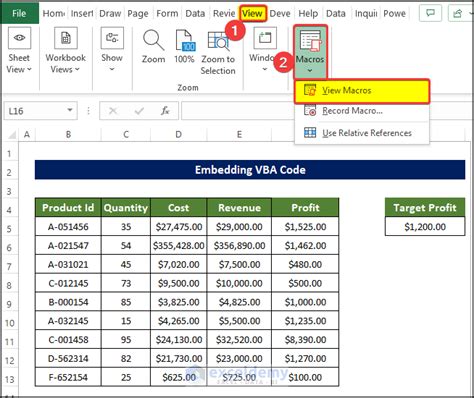Select the Quantity header cell
Screen dimensions: 474x398
(x=126, y=208)
